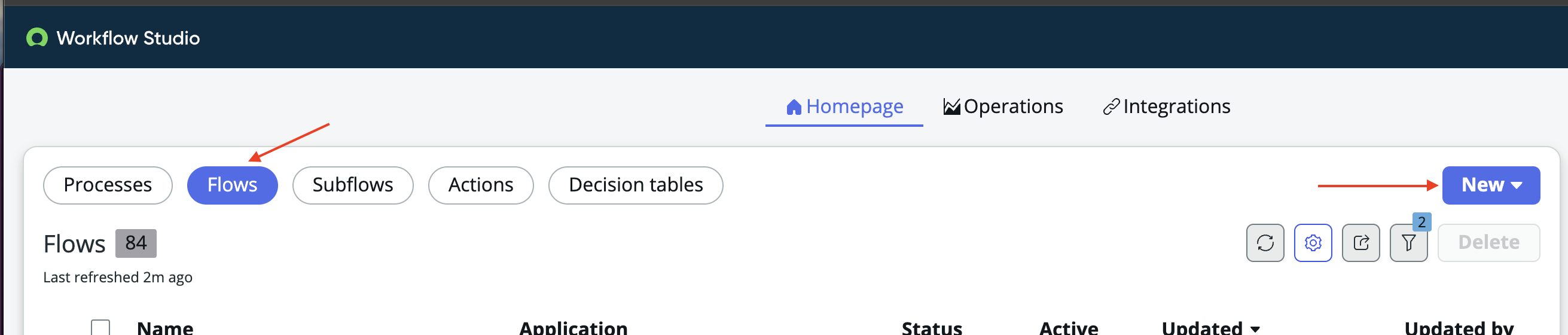Image resolution: width=1568 pixels, height=335 pixels.
Task: Click the Name column header
Action: pos(165,328)
